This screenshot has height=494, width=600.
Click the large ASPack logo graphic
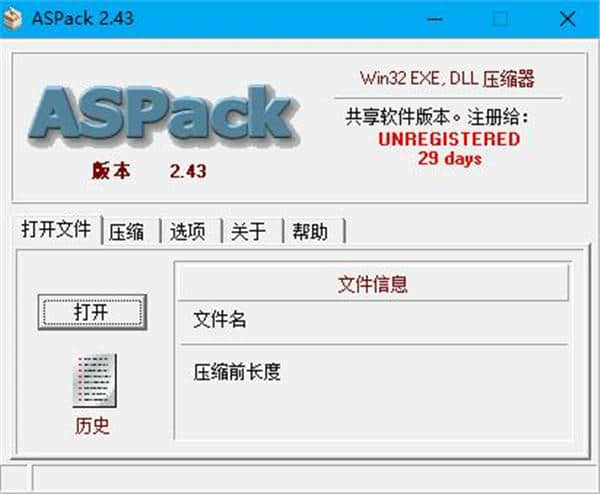[164, 116]
